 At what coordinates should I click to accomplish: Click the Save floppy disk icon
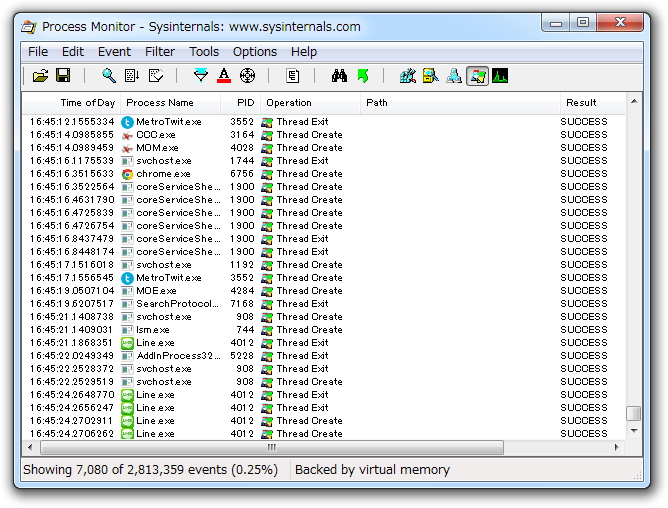(x=63, y=76)
